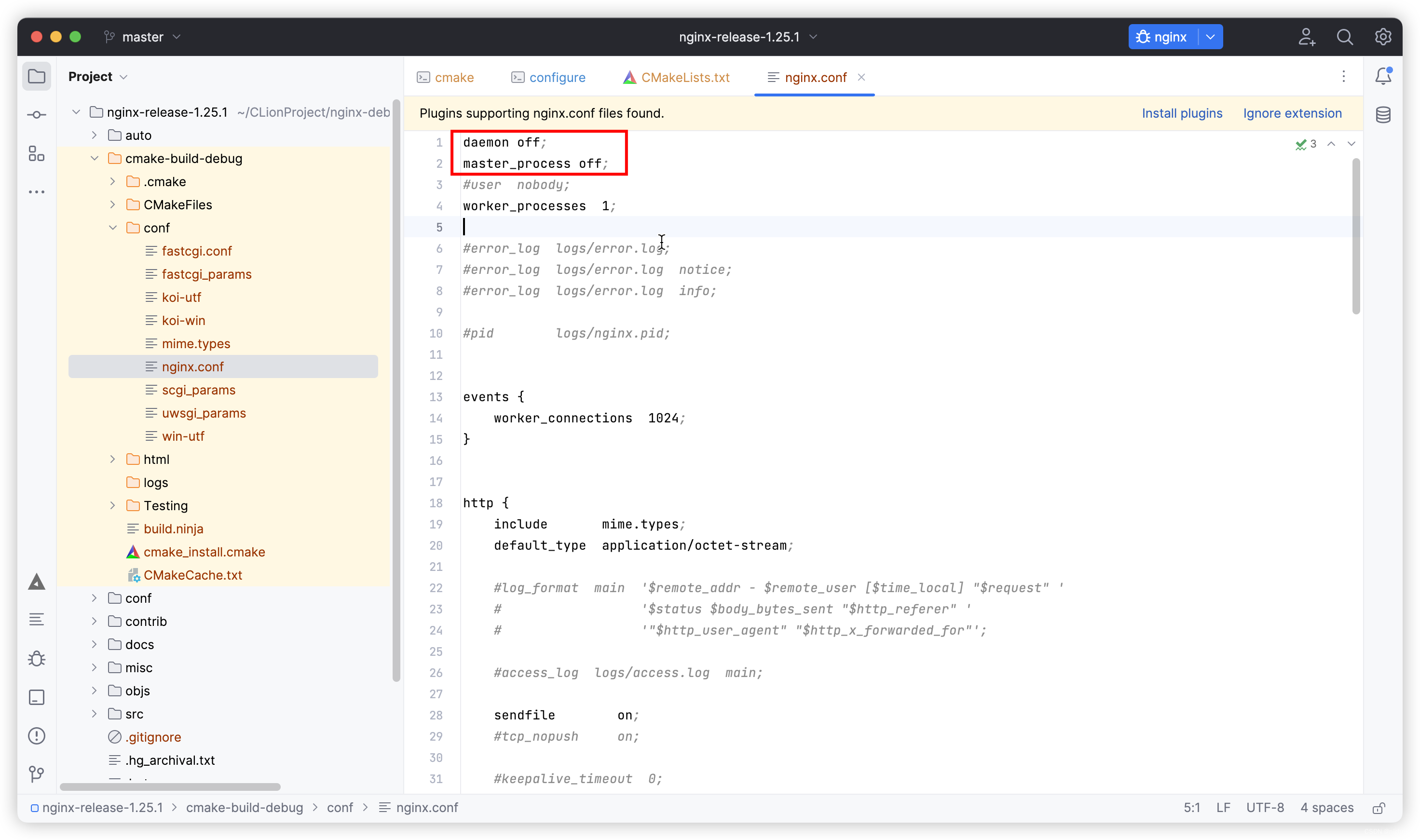Open the Structure tool window icon
The width and height of the screenshot is (1420, 840).
tap(37, 153)
